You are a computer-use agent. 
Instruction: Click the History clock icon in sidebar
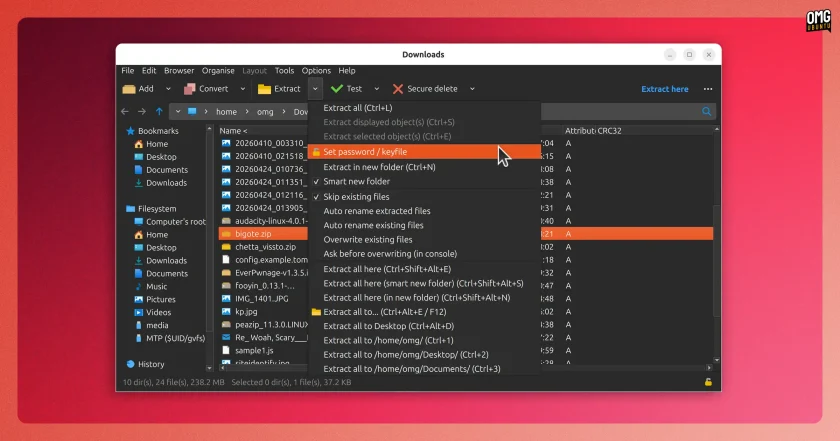(130, 364)
